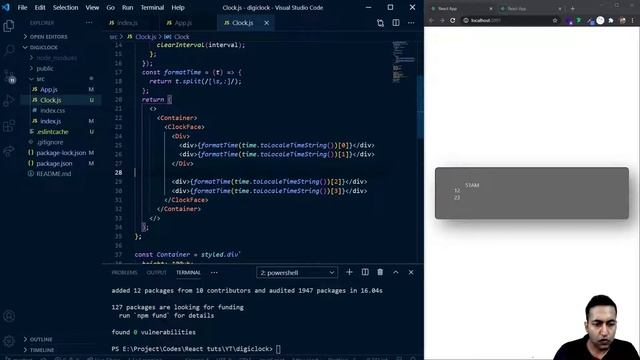
Task: Expand the public folder
Action: [x=44, y=69]
